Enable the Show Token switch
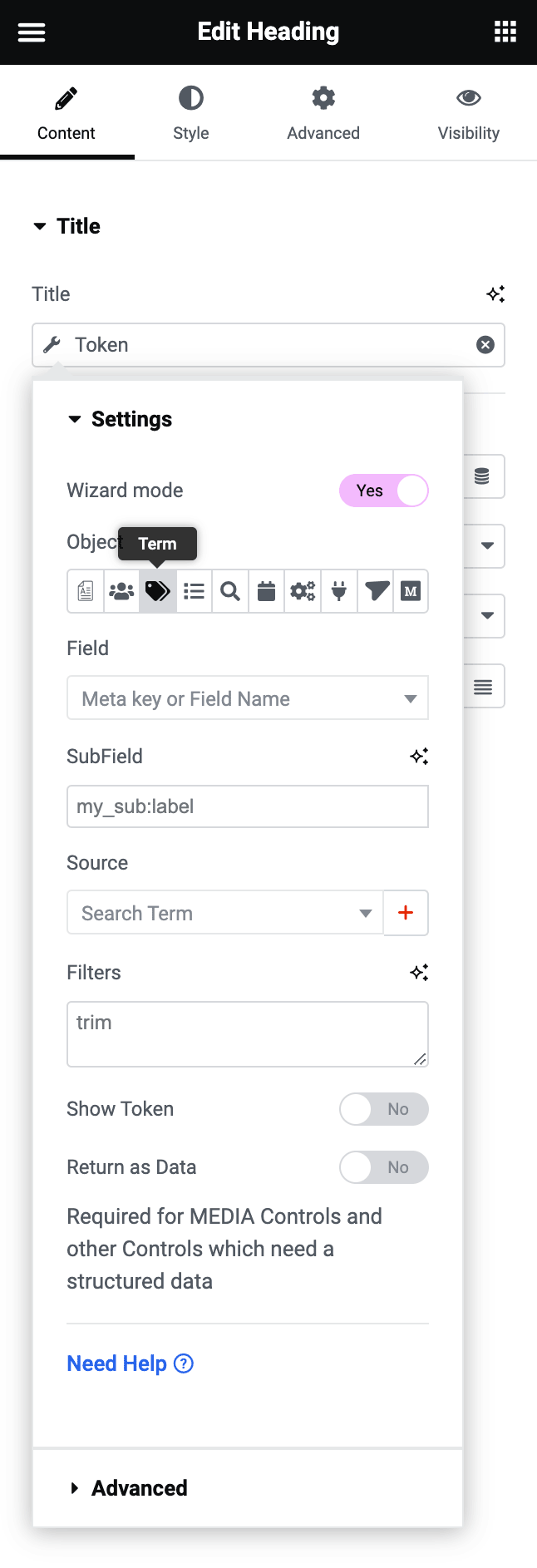The image size is (537, 1568). [384, 1109]
